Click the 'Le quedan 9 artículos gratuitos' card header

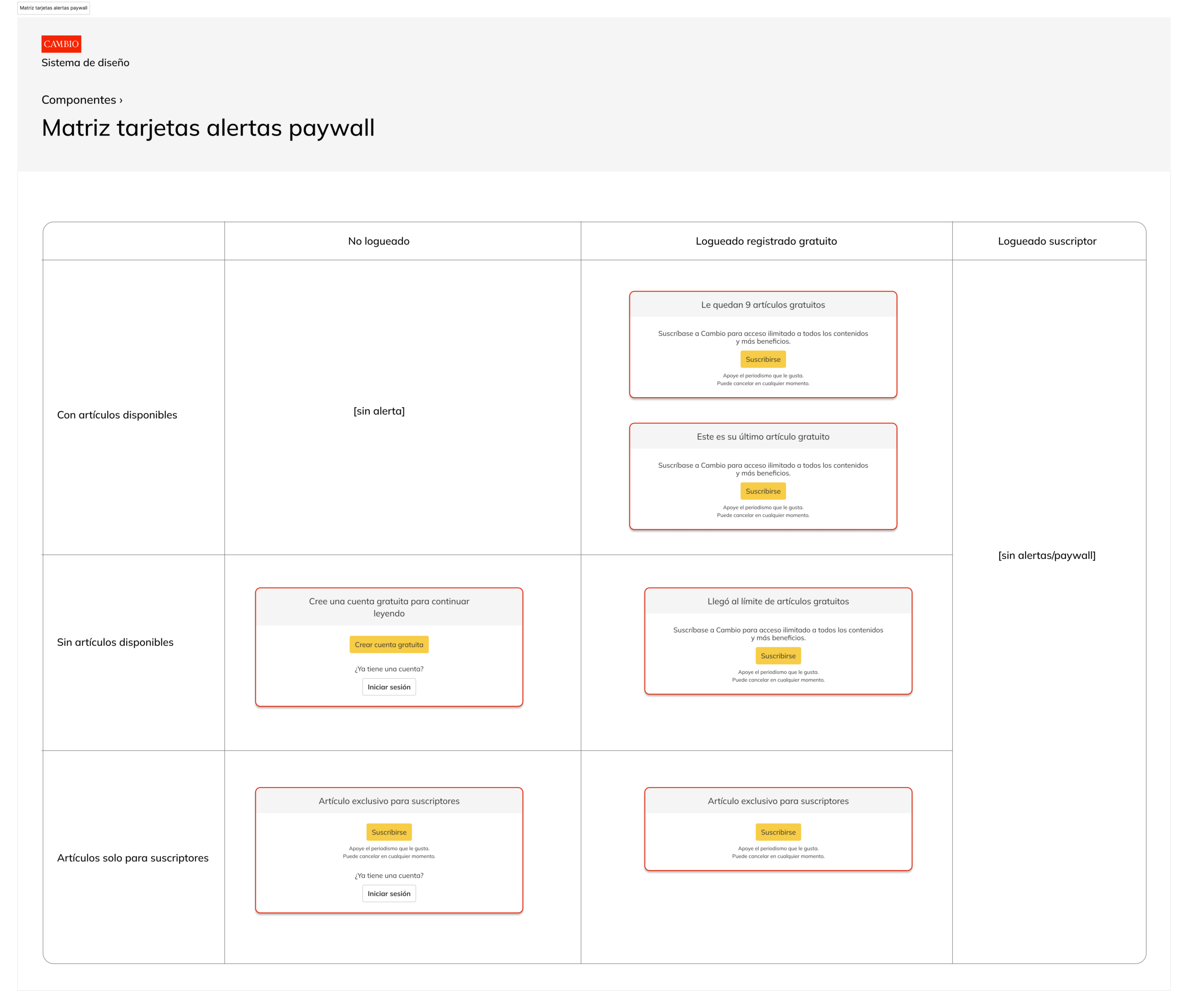point(762,305)
